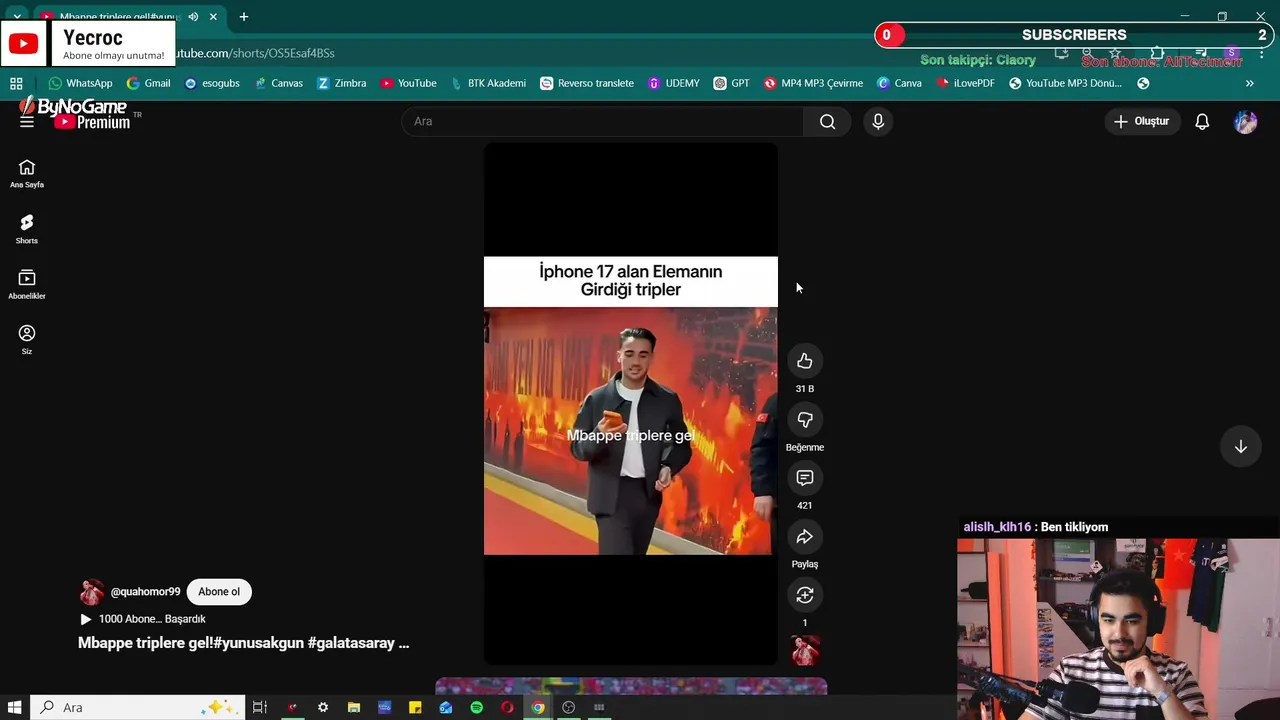The width and height of the screenshot is (1280, 720).
Task: Share the Short via the Paylaş arrow
Action: [x=805, y=537]
